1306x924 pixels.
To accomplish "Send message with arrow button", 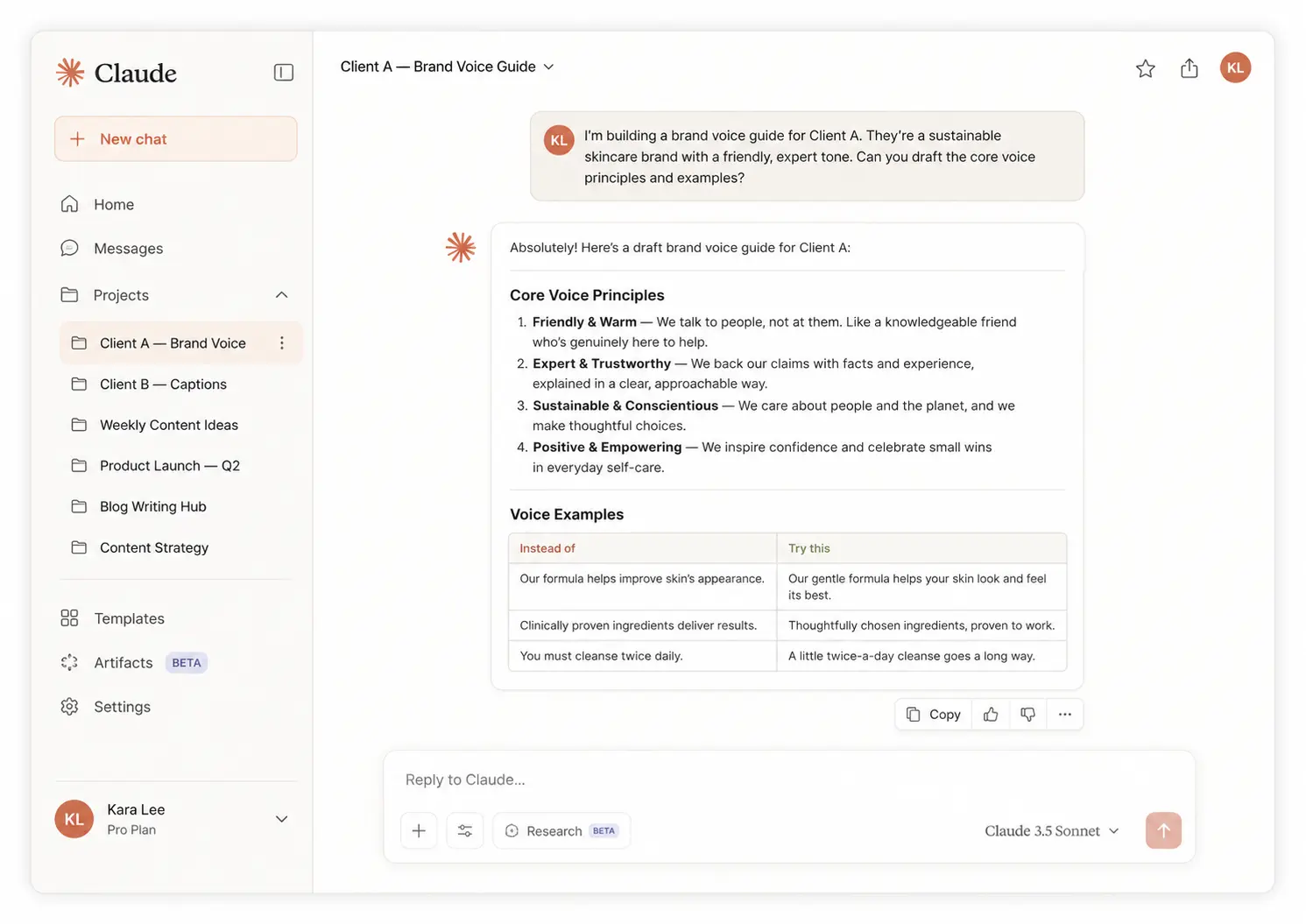I will [x=1163, y=831].
